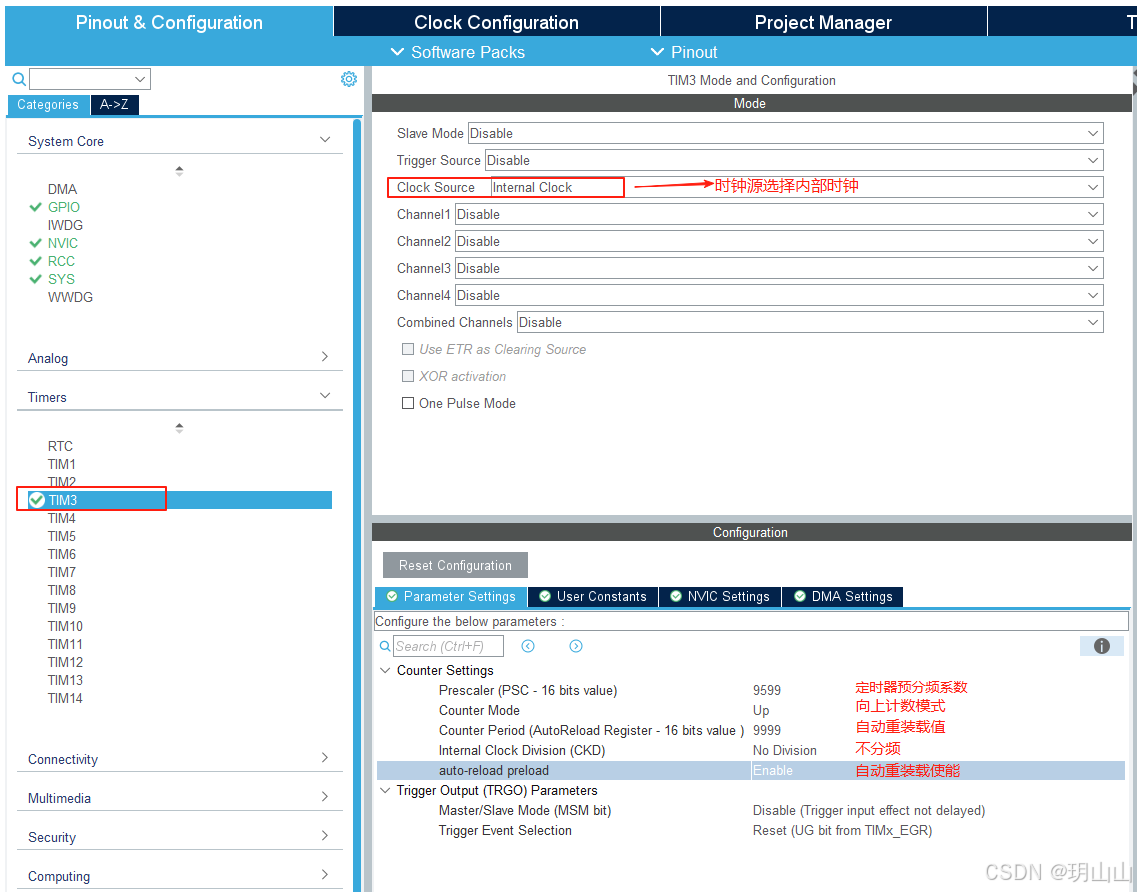Click the green check icon beside SYS
The width and height of the screenshot is (1137, 892).
35,279
